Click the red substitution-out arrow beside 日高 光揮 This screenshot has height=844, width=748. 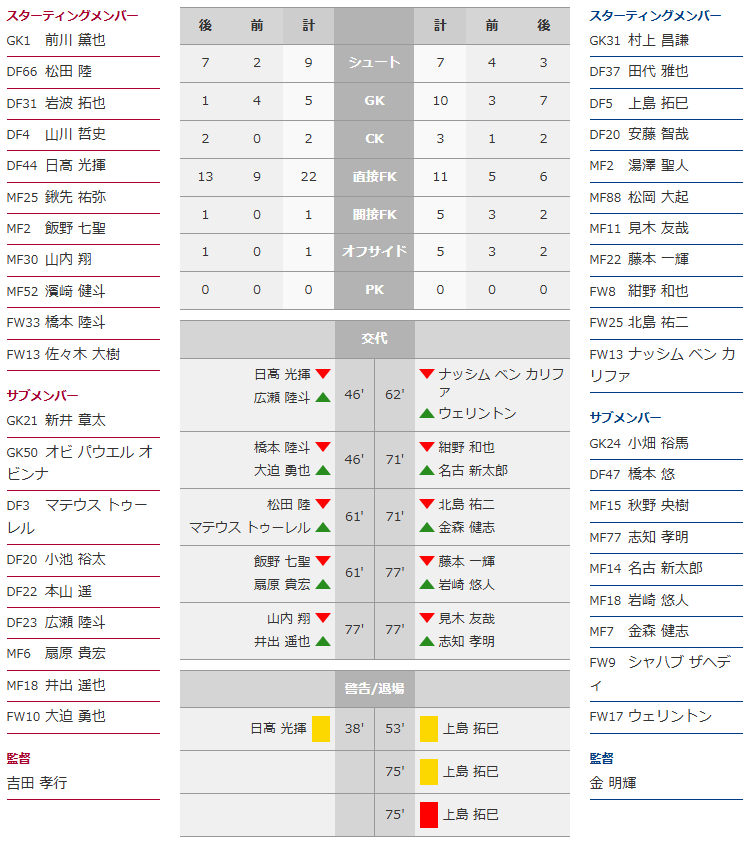click(x=323, y=374)
